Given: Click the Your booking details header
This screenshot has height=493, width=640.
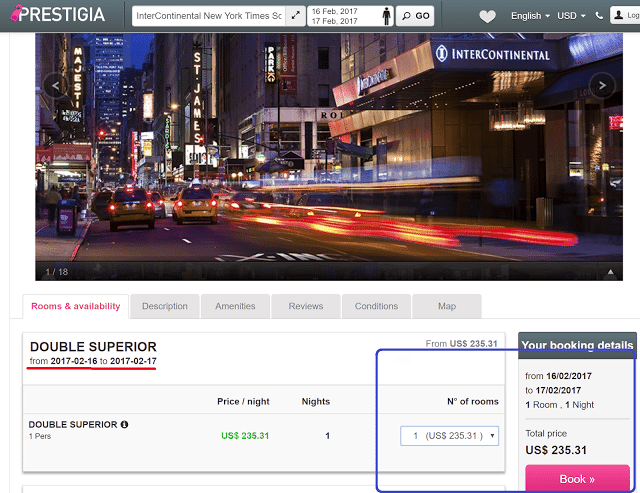Looking at the screenshot, I should coord(577,345).
